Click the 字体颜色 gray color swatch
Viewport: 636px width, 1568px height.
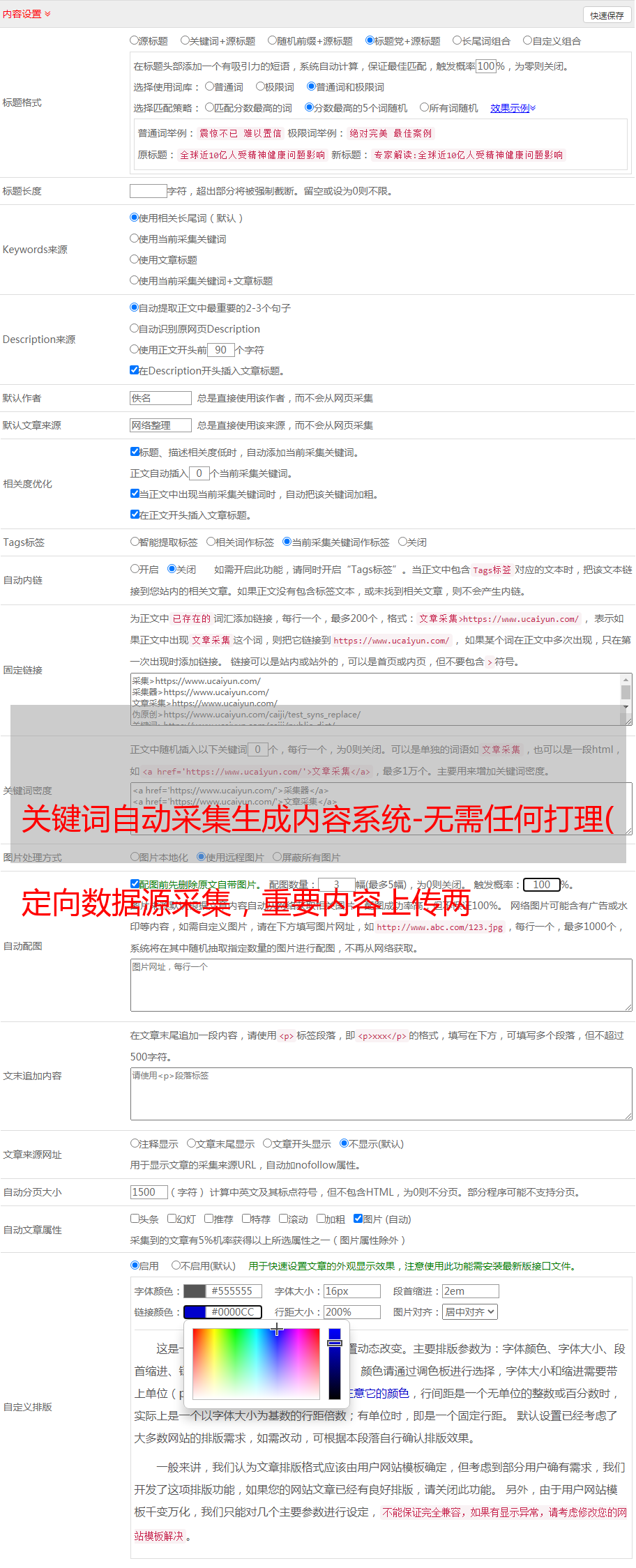tap(195, 1291)
